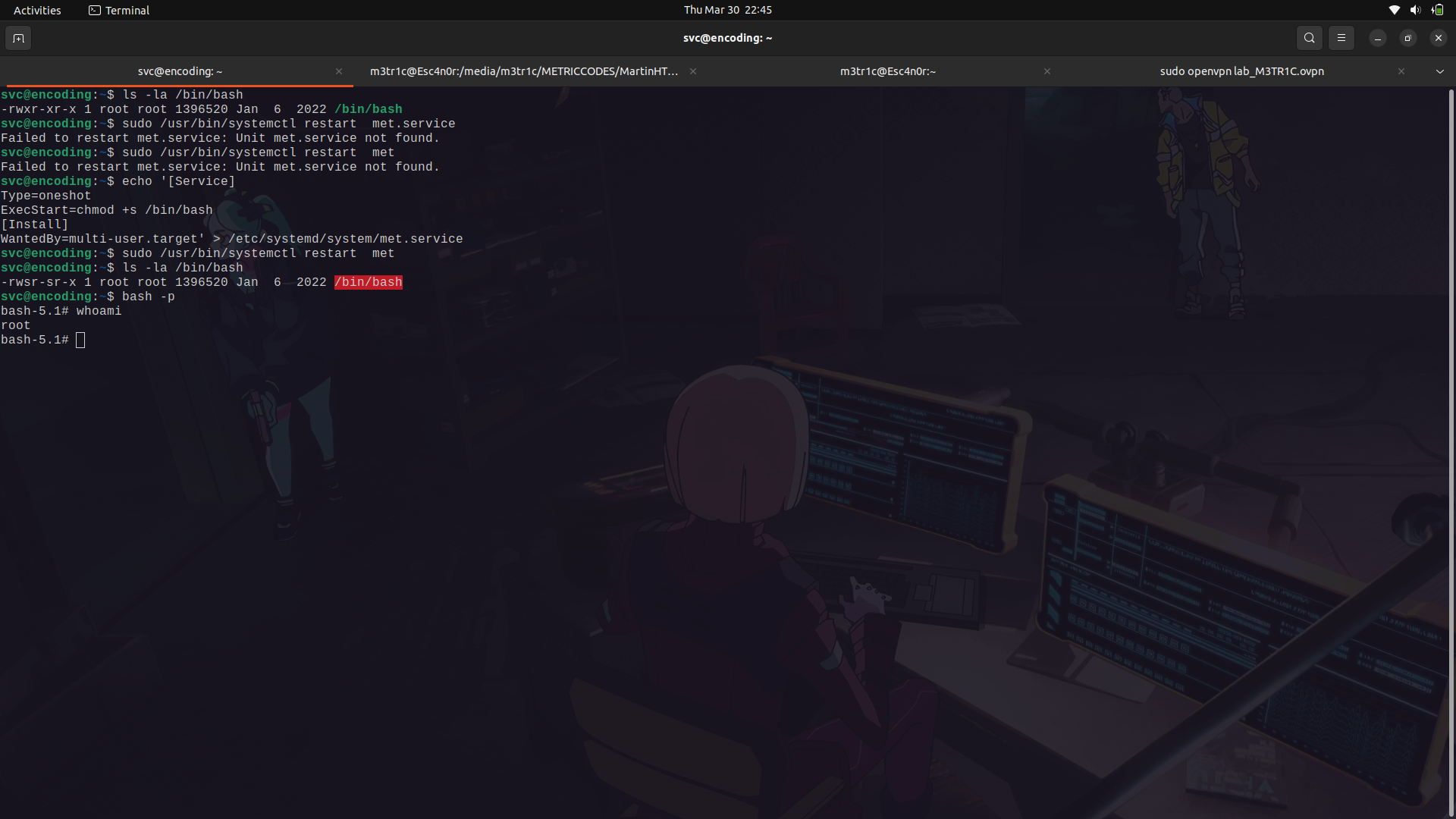Close the METRICCODES/MartinHT tab
The image size is (1456, 819).
click(692, 71)
